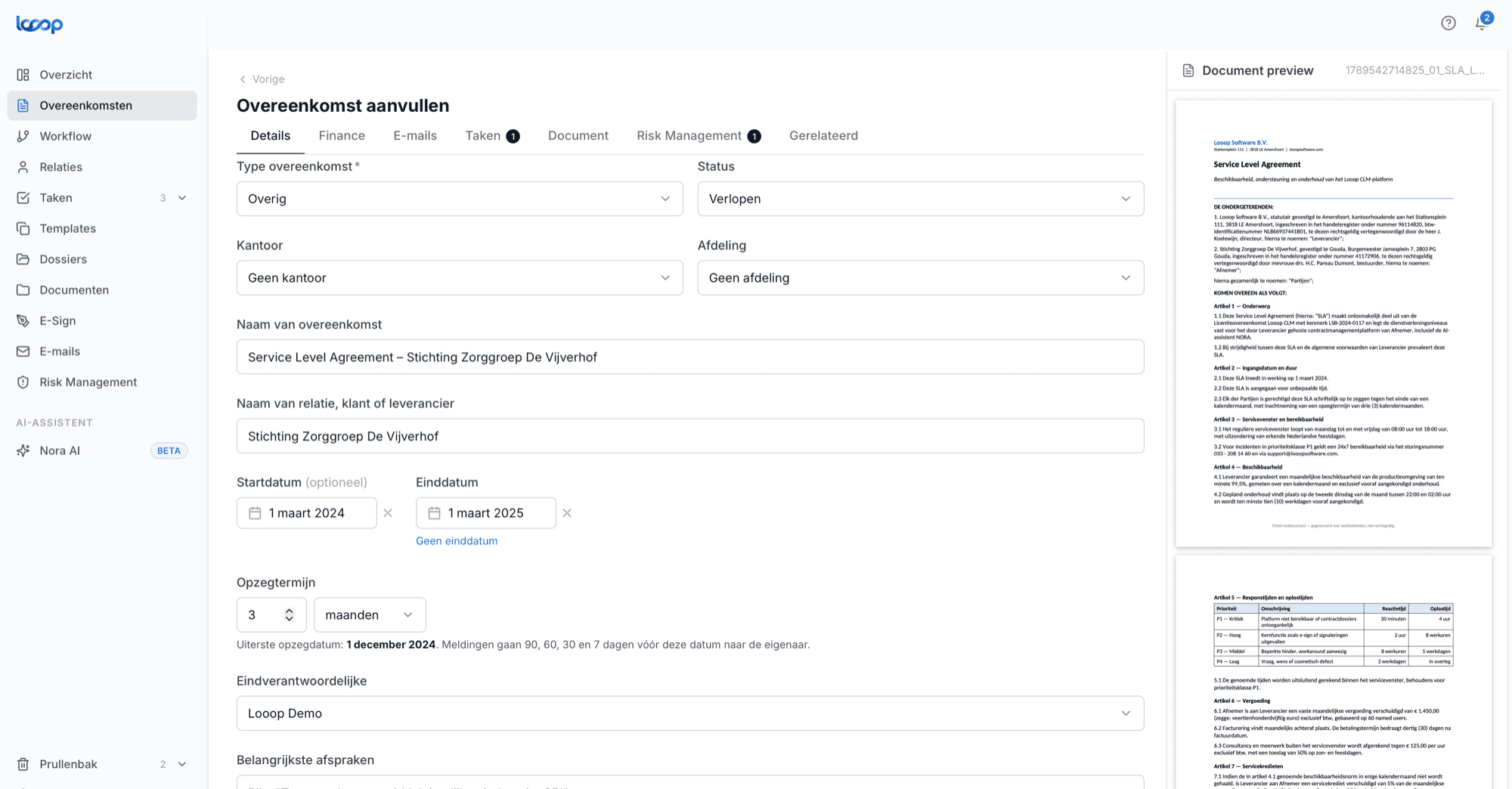1512x789 pixels.
Task: Go back via the Vorige link
Action: (262, 79)
